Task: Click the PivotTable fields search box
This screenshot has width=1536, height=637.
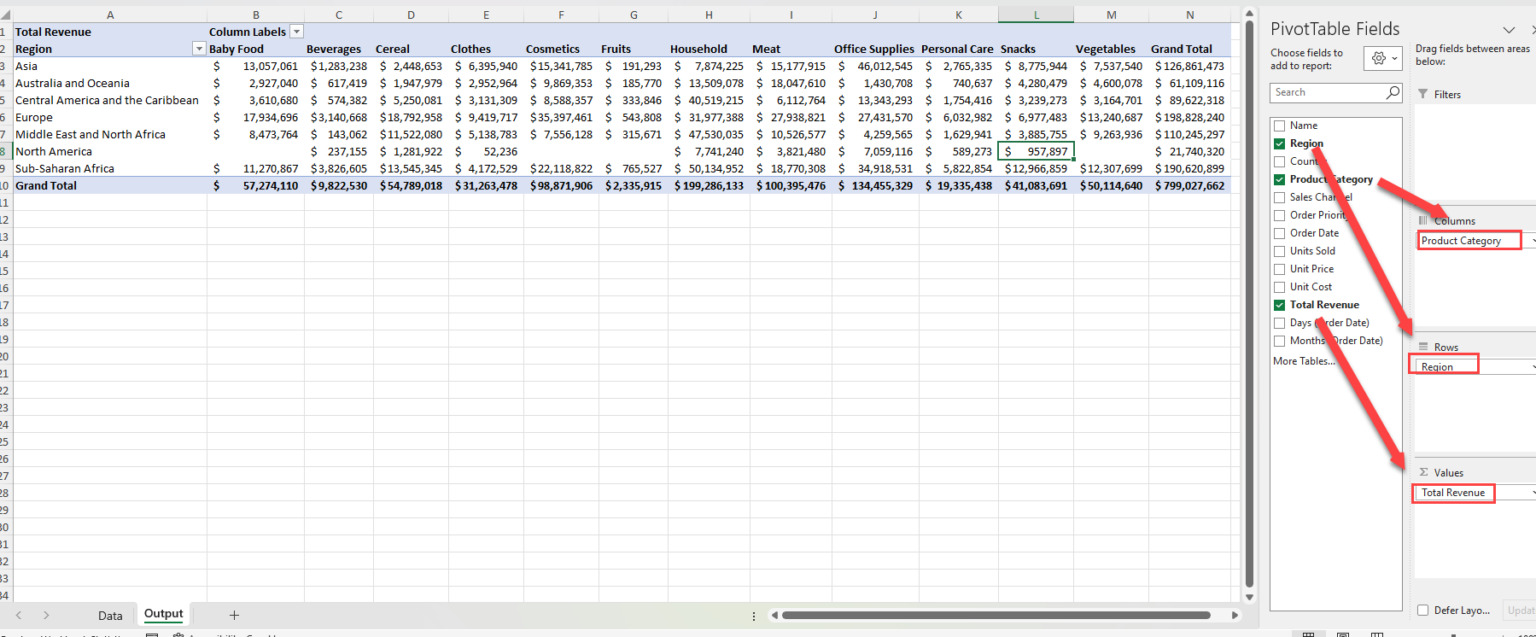Action: point(1326,92)
